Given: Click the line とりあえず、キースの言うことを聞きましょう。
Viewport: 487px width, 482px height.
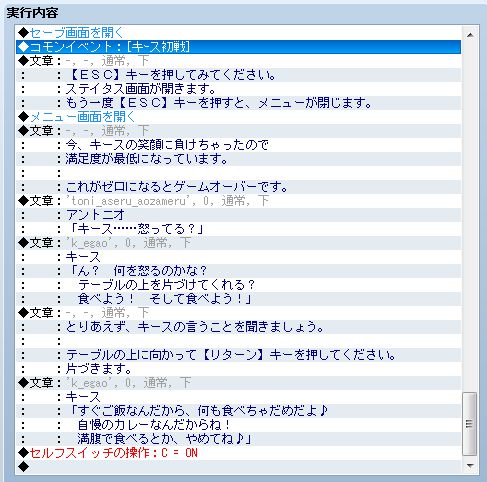Looking at the screenshot, I should coord(238,327).
